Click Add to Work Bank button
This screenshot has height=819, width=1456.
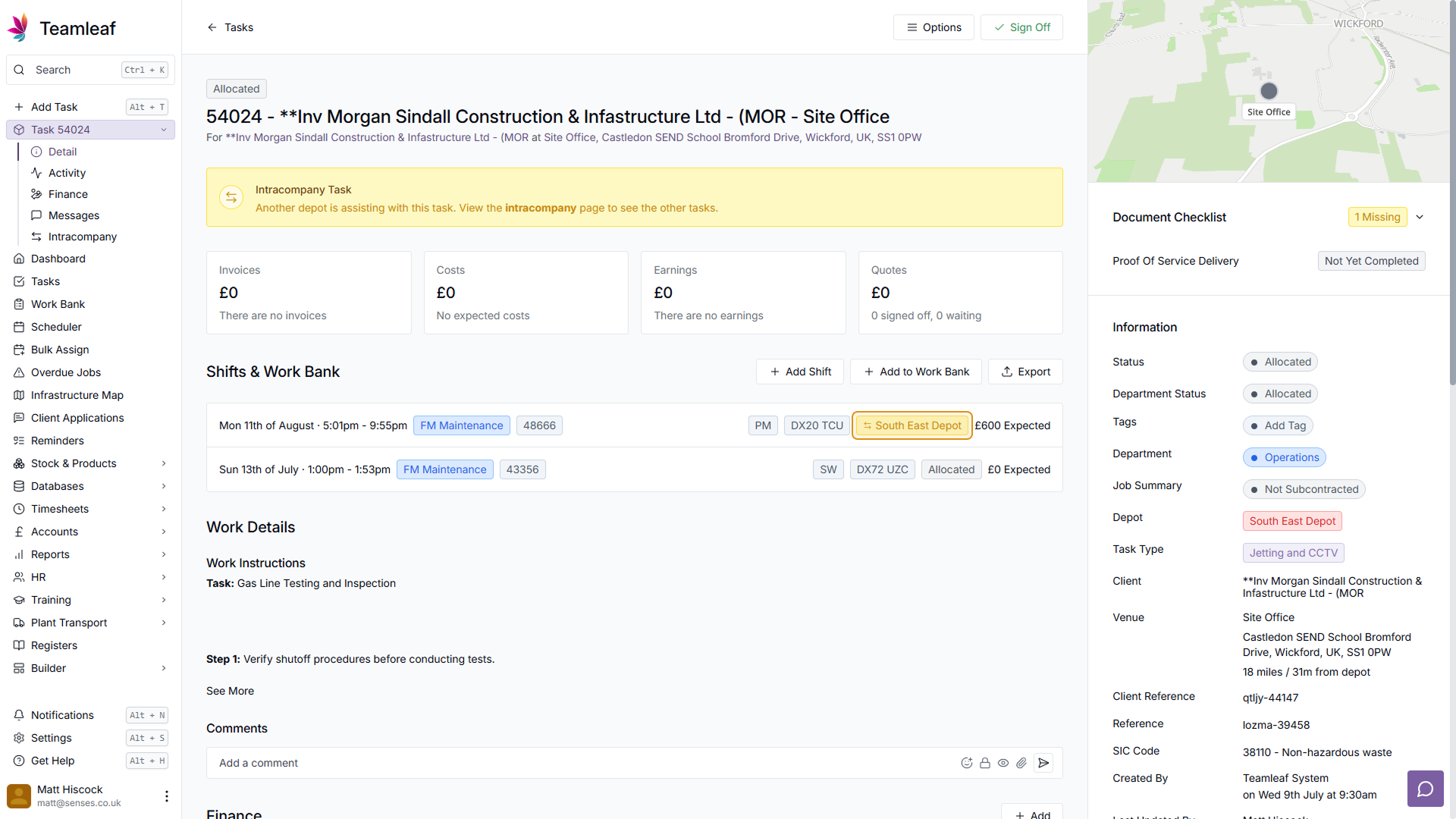[x=916, y=372]
